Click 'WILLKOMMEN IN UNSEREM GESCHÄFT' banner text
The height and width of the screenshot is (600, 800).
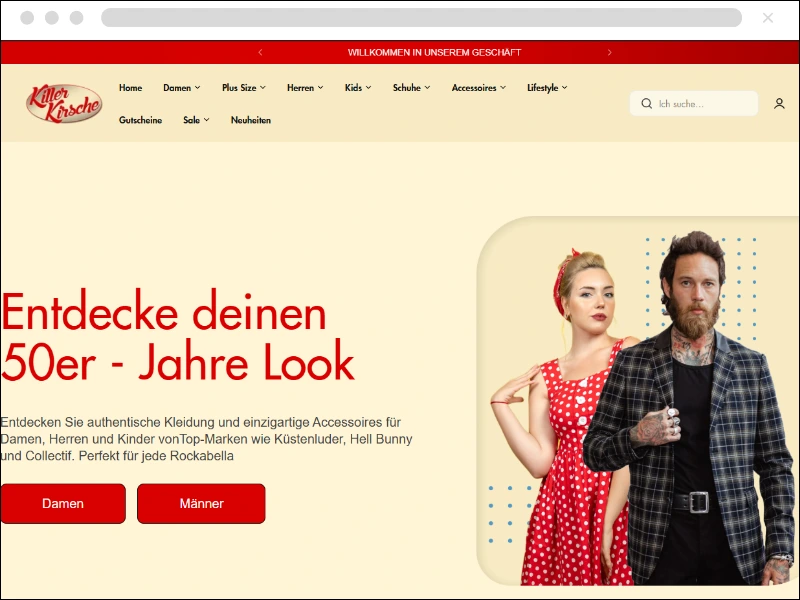pyautogui.click(x=434, y=52)
